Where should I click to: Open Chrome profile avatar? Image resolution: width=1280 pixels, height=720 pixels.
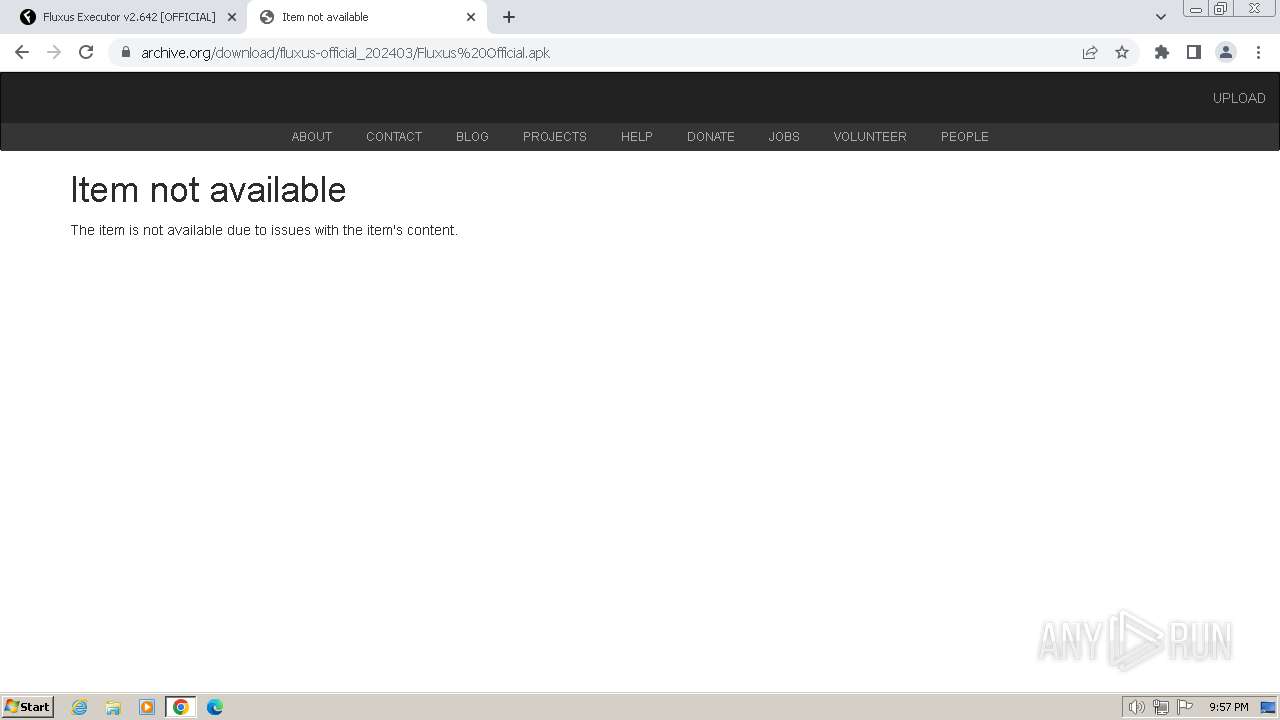(x=1226, y=52)
